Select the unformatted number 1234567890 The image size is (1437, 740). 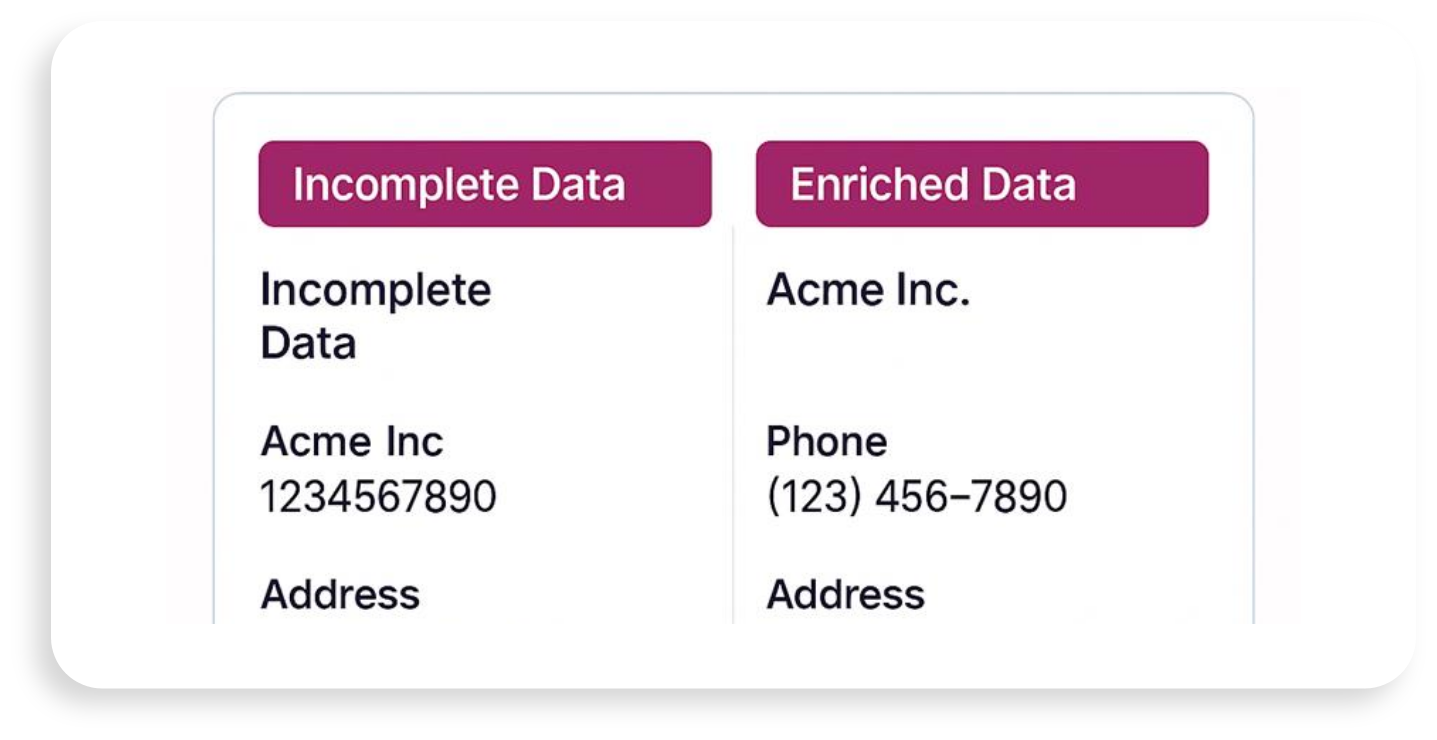[378, 496]
